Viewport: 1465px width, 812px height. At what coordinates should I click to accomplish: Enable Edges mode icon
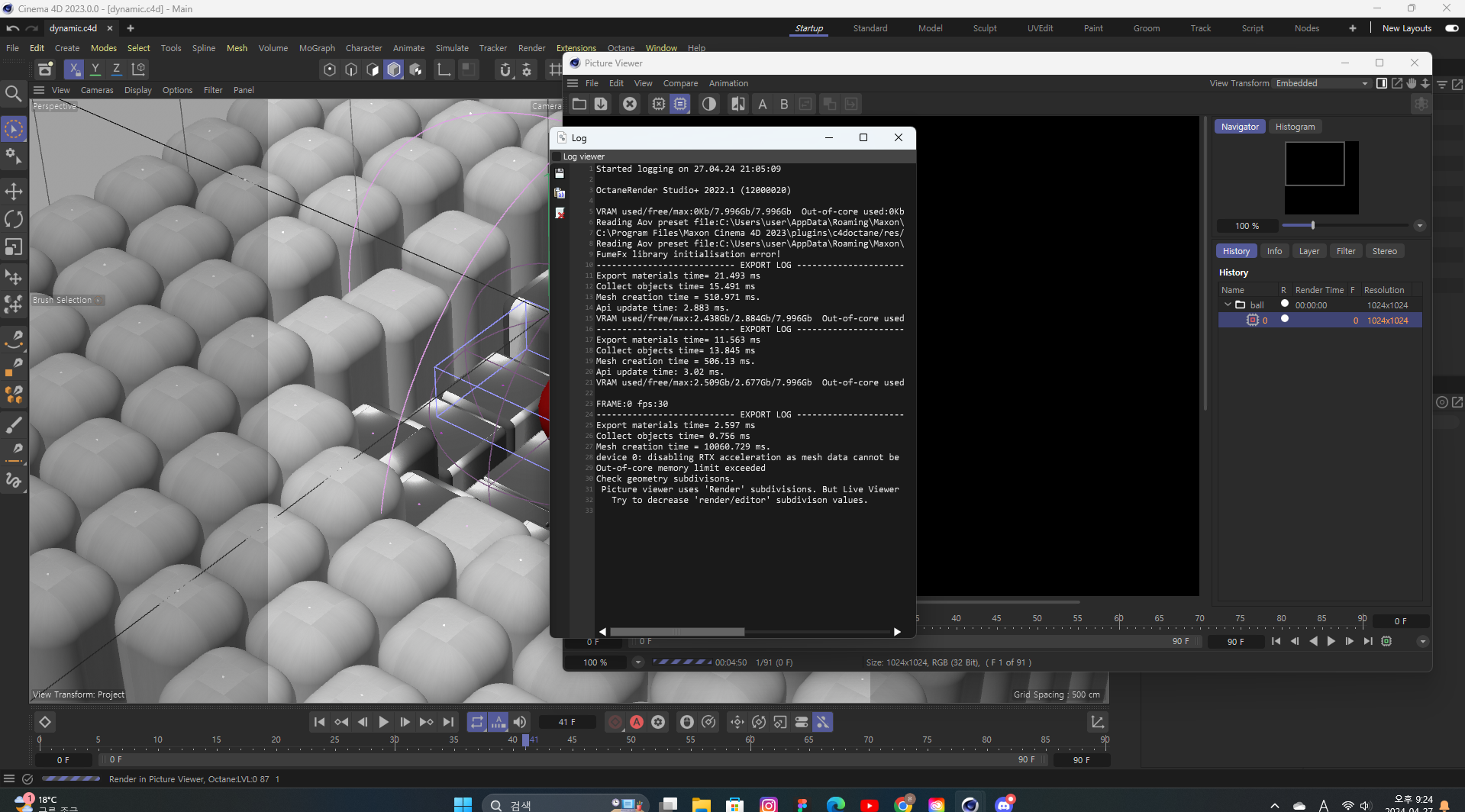[351, 70]
